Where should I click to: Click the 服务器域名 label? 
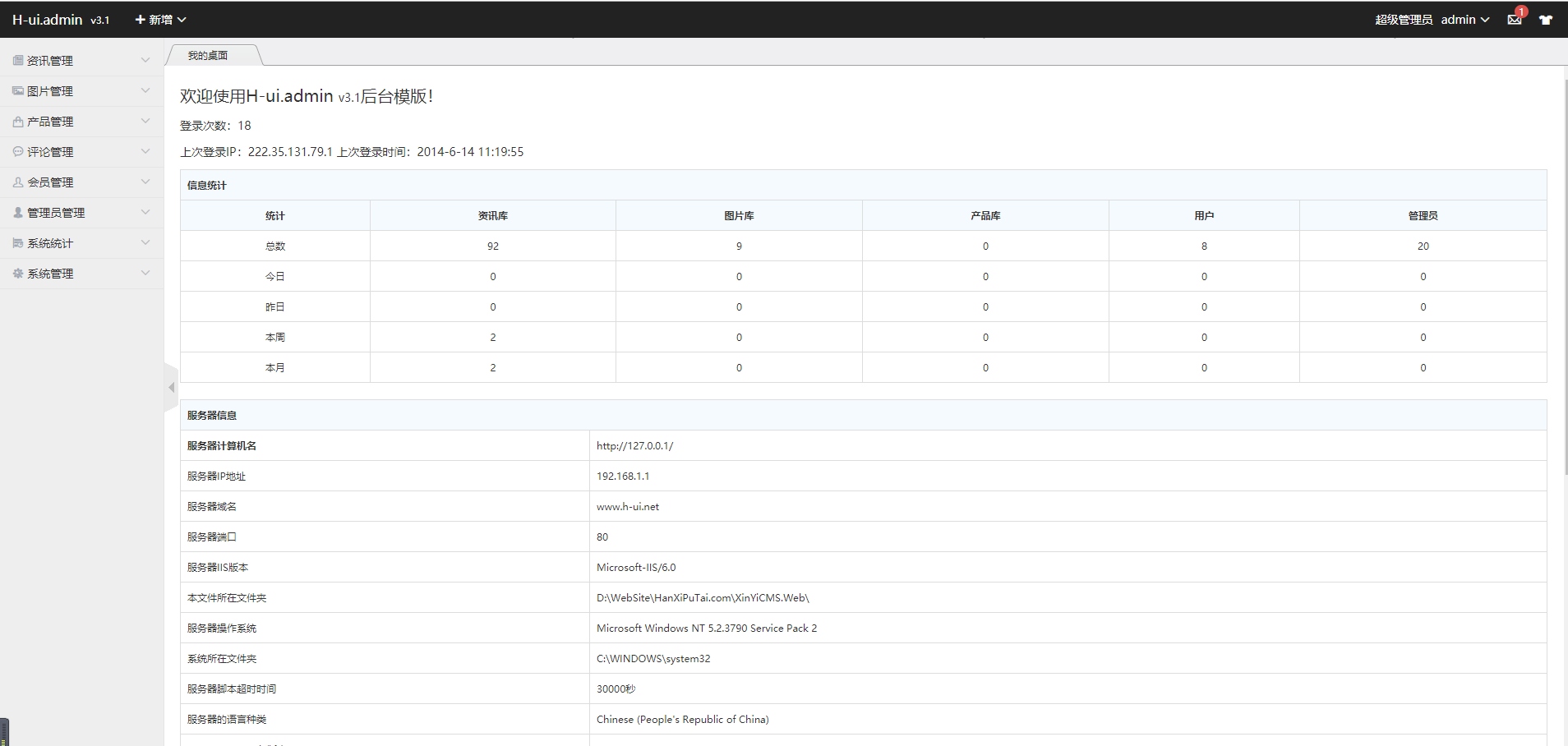(x=212, y=507)
